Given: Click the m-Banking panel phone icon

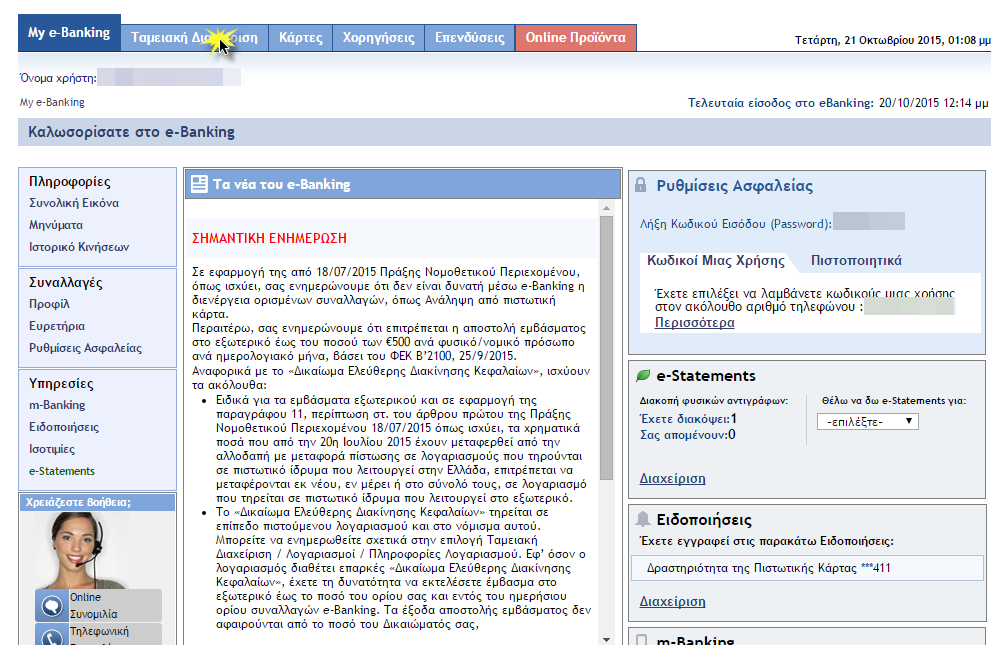Looking at the screenshot, I should (642, 640).
